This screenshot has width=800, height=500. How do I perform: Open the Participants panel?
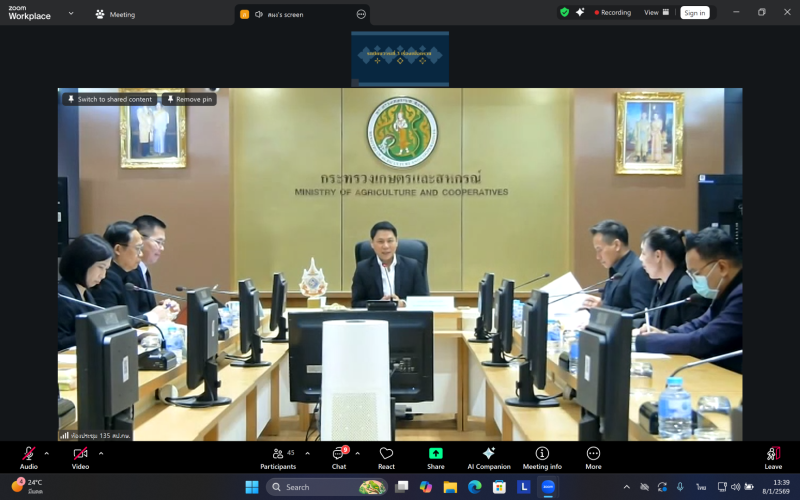click(278, 458)
